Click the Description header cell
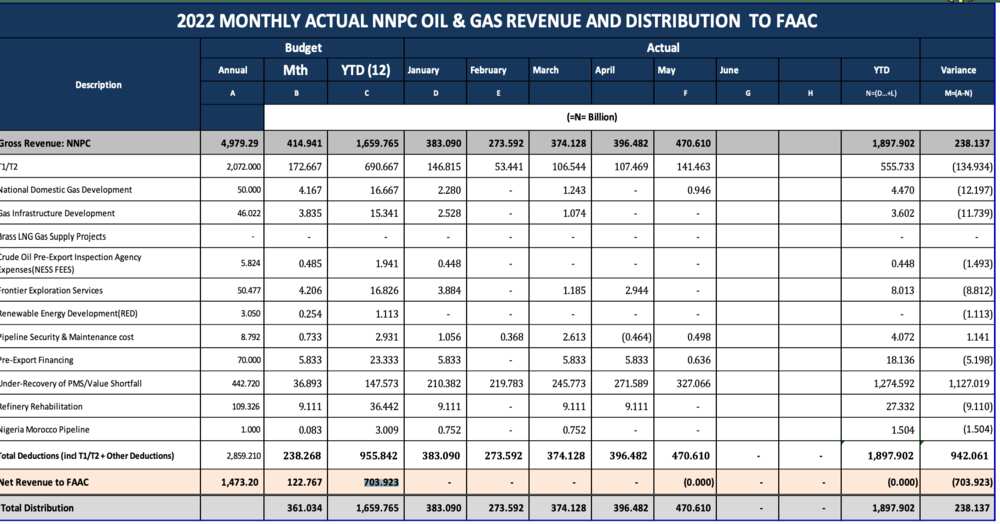This screenshot has height=524, width=1000. point(98,85)
